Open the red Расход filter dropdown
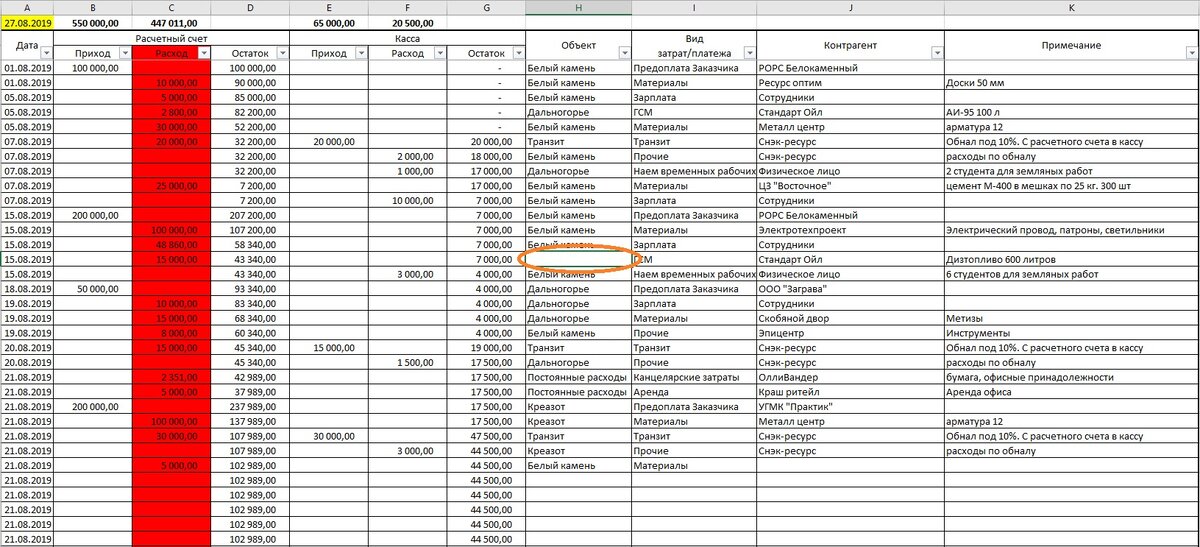1200x547 pixels. tap(203, 53)
